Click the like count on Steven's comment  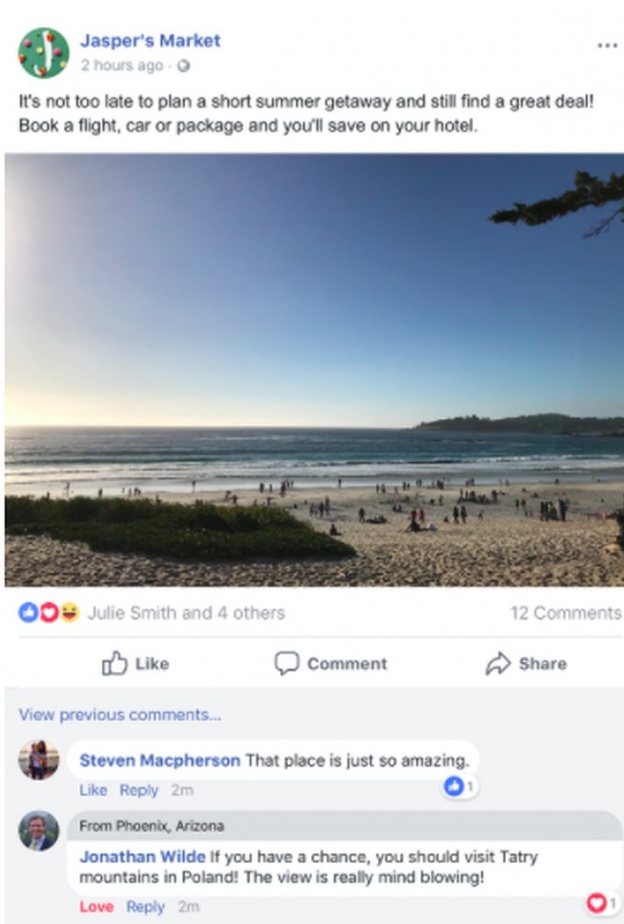(460, 787)
